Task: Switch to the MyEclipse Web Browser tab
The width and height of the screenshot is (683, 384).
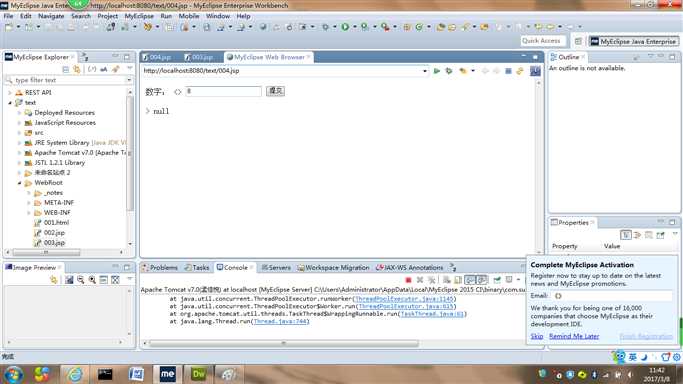Action: 269,57
